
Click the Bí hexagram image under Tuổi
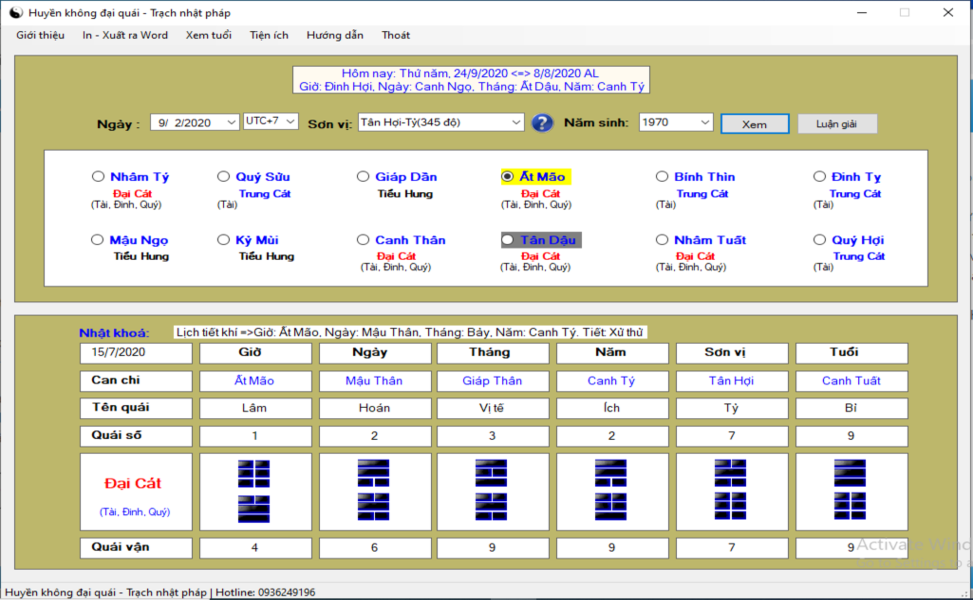coord(850,490)
